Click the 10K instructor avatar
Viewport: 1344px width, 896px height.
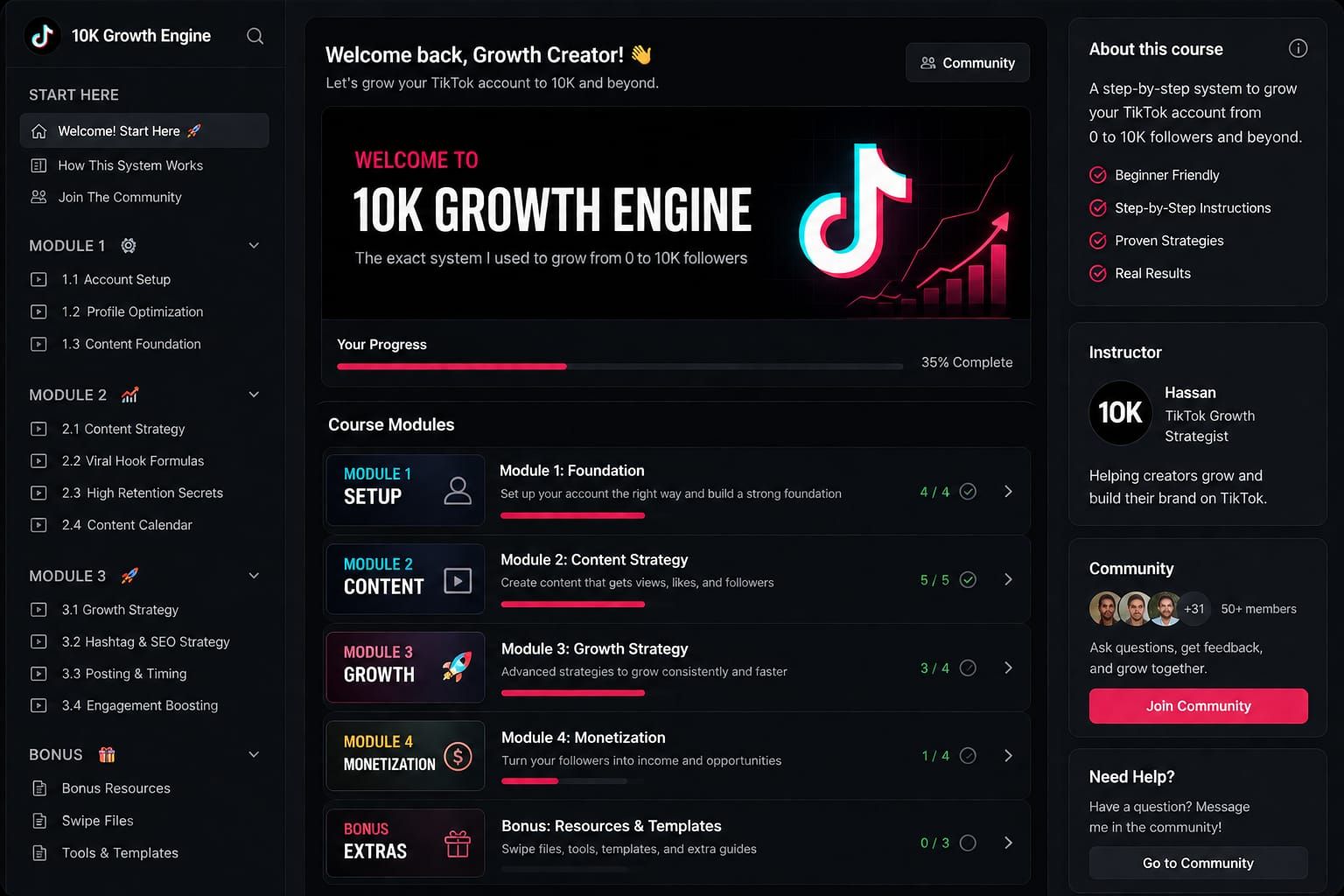point(1120,413)
